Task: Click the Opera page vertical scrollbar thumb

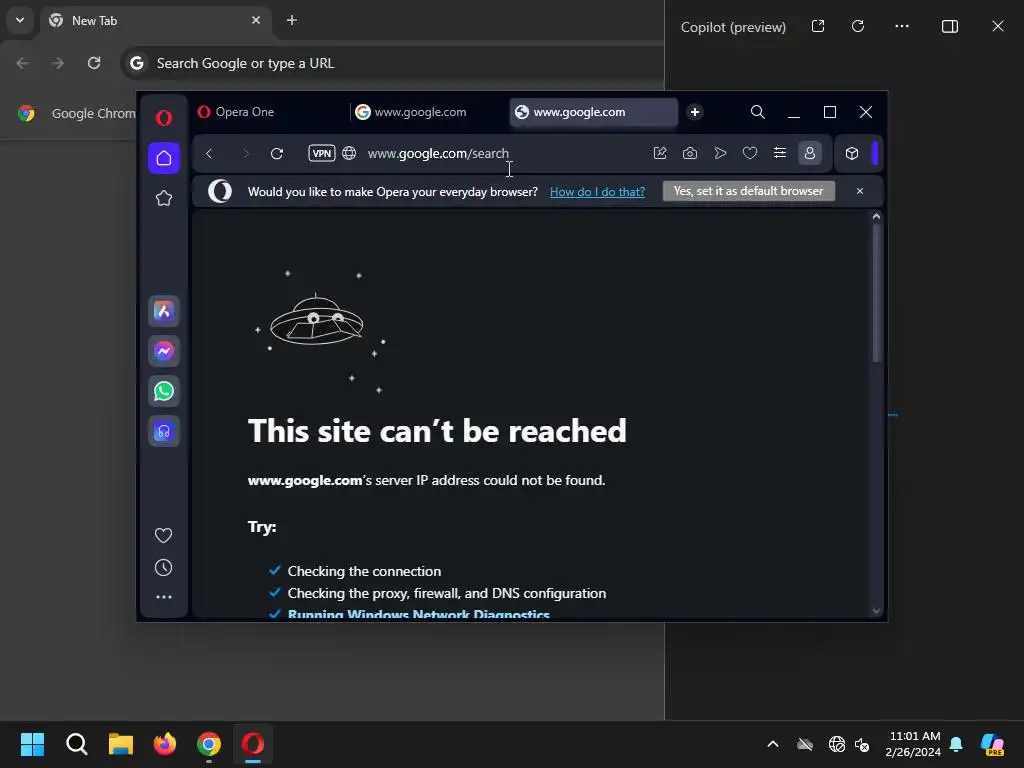Action: 876,293
